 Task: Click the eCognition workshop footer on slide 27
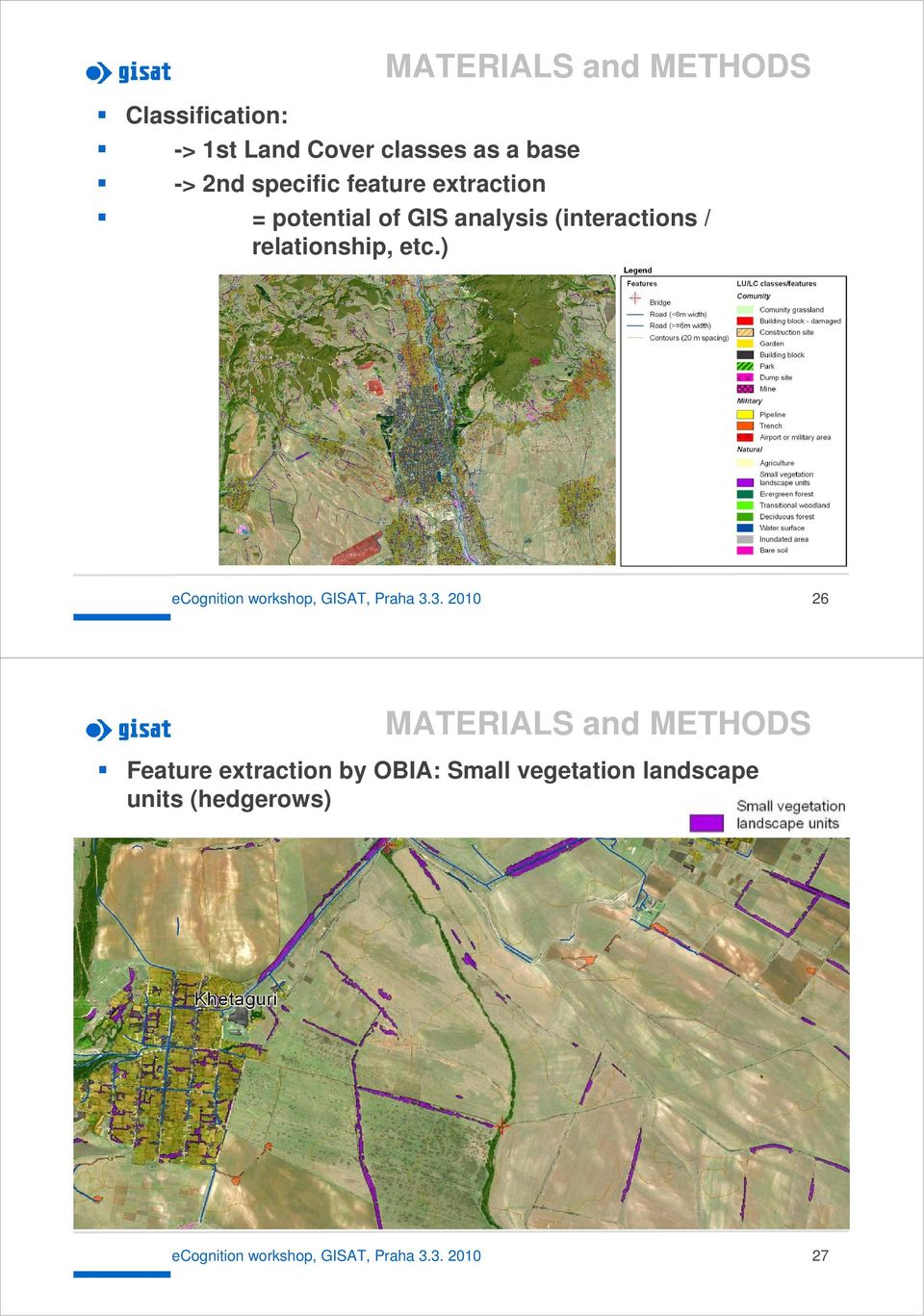pyautogui.click(x=326, y=1256)
